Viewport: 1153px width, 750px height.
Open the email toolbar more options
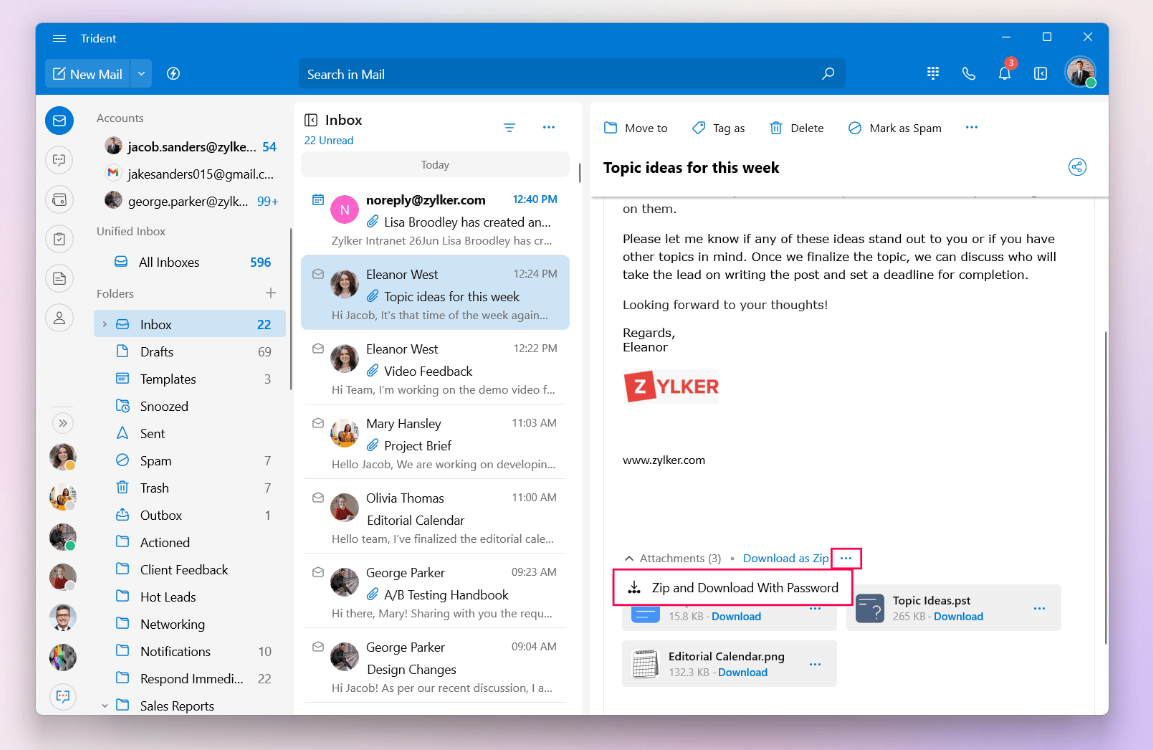pyautogui.click(x=971, y=127)
